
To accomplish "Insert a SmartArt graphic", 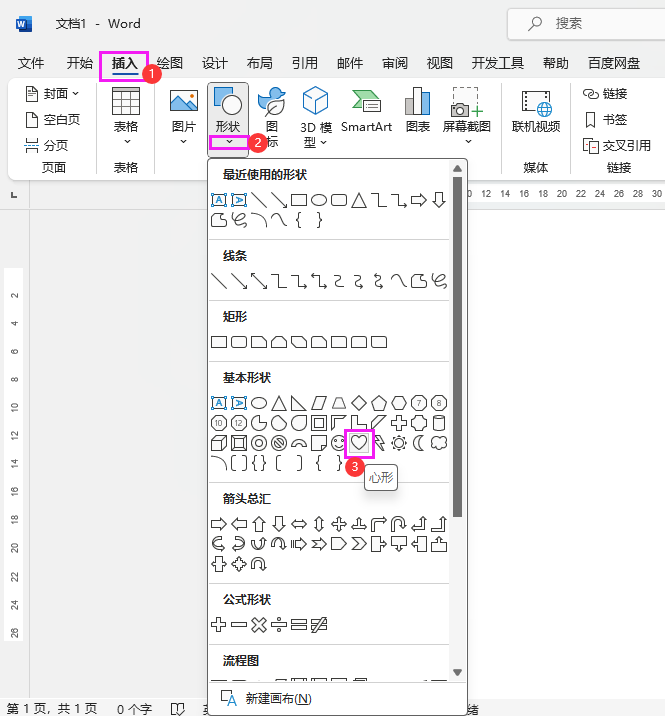I will pos(366,111).
